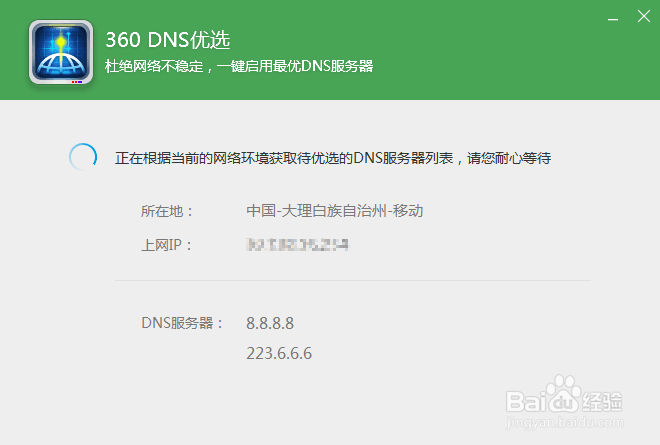This screenshot has height=445, width=660.
Task: Click the DNS address 8.8.8.8
Action: tap(270, 323)
